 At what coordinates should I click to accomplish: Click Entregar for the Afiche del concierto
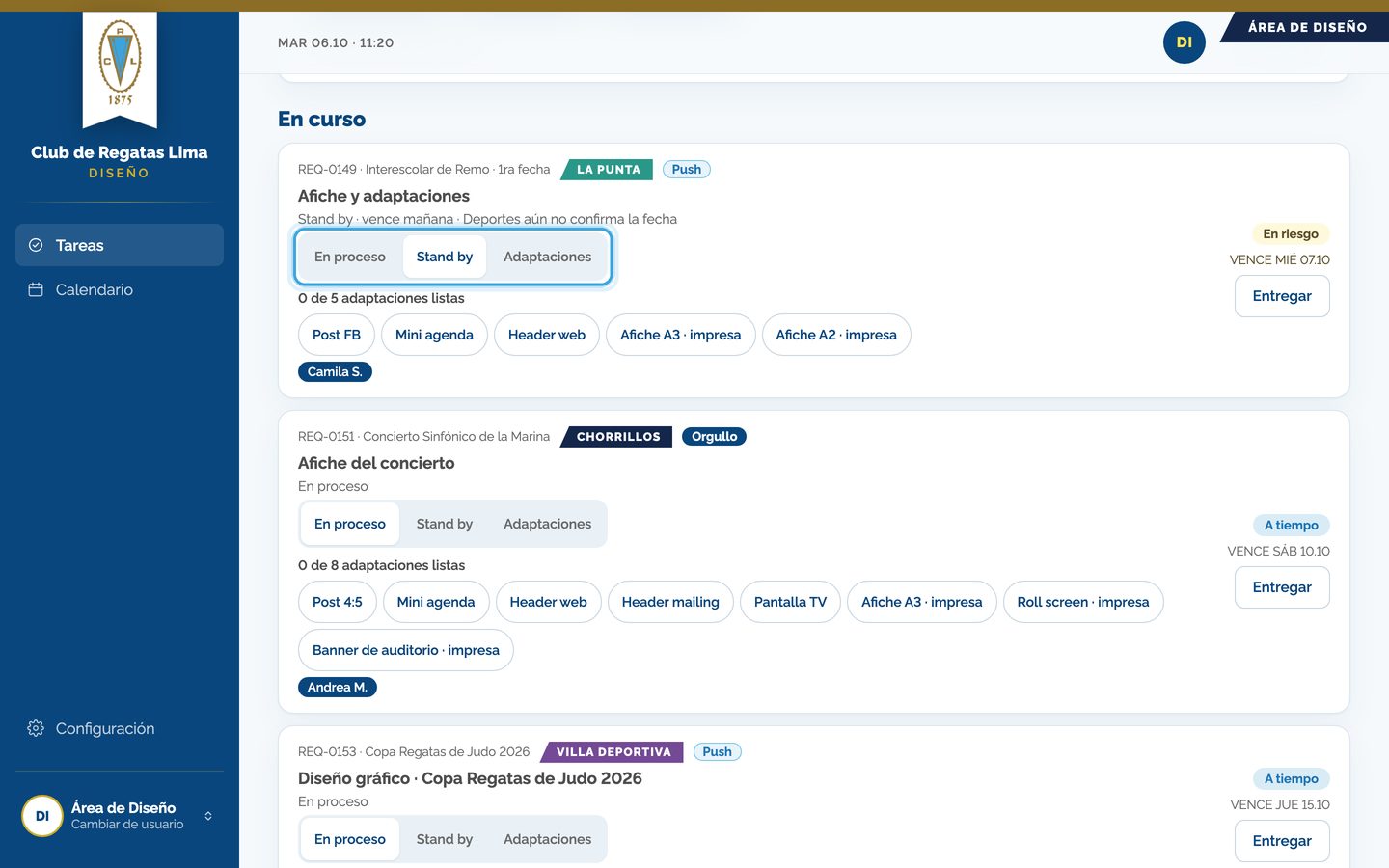pyautogui.click(x=1282, y=587)
